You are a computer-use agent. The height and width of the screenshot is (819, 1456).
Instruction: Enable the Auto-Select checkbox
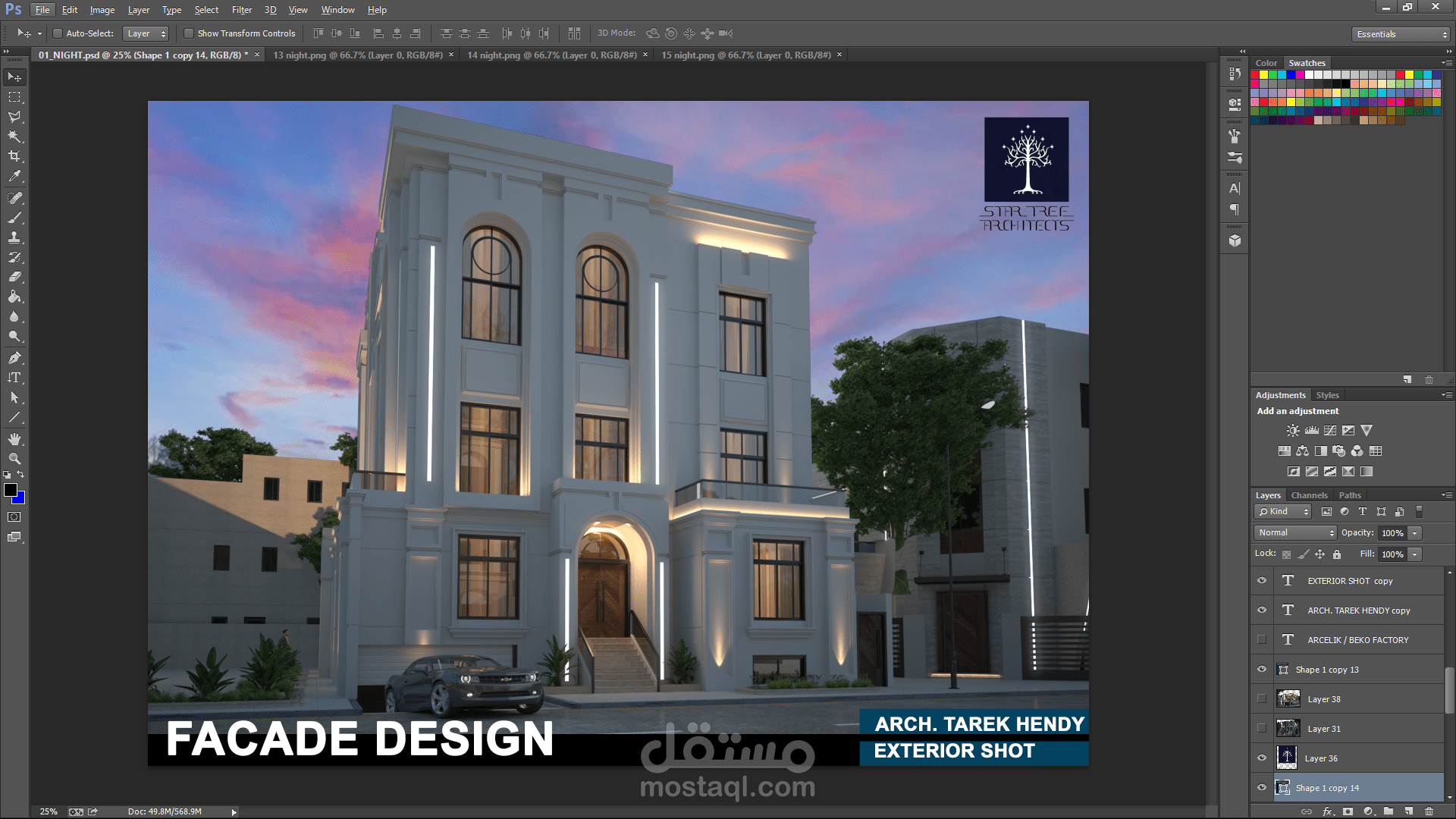[58, 33]
